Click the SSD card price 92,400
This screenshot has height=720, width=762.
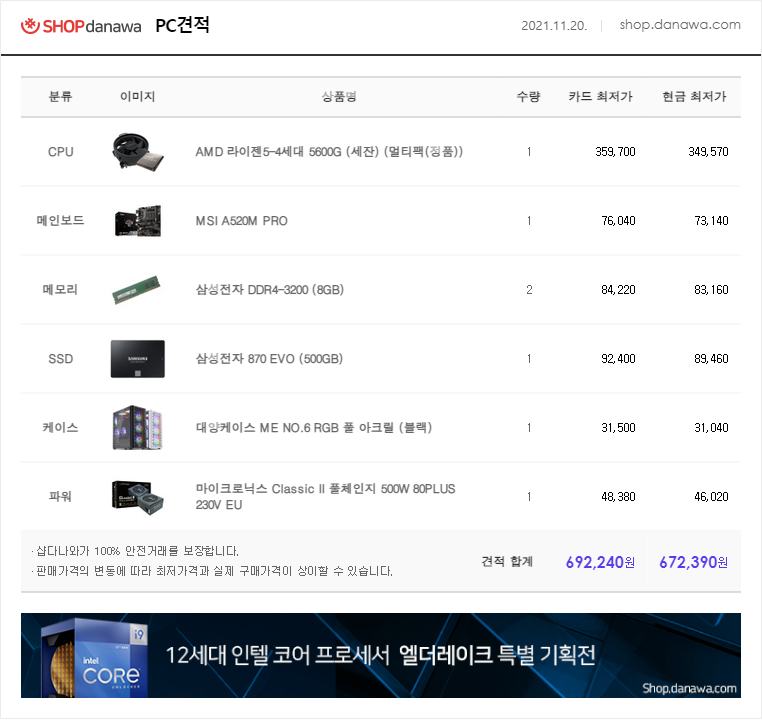click(618, 359)
